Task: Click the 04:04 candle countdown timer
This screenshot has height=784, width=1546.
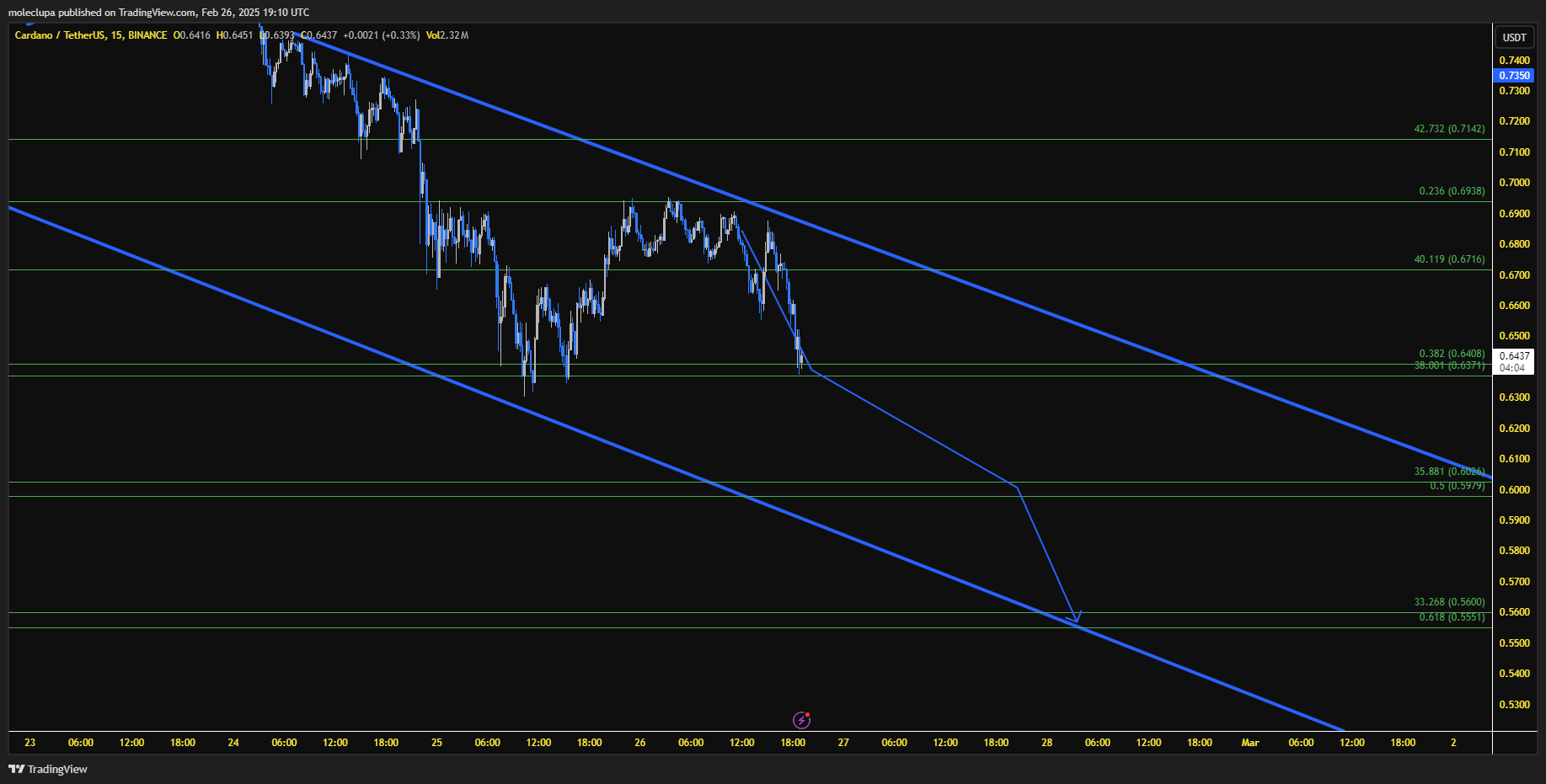Action: [x=1512, y=368]
